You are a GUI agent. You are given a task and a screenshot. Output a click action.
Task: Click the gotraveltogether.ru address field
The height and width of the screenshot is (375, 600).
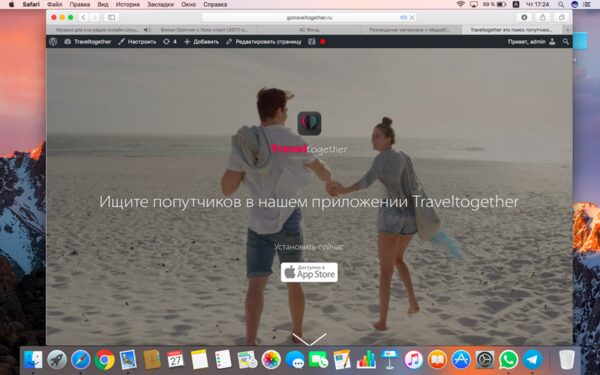coord(309,18)
